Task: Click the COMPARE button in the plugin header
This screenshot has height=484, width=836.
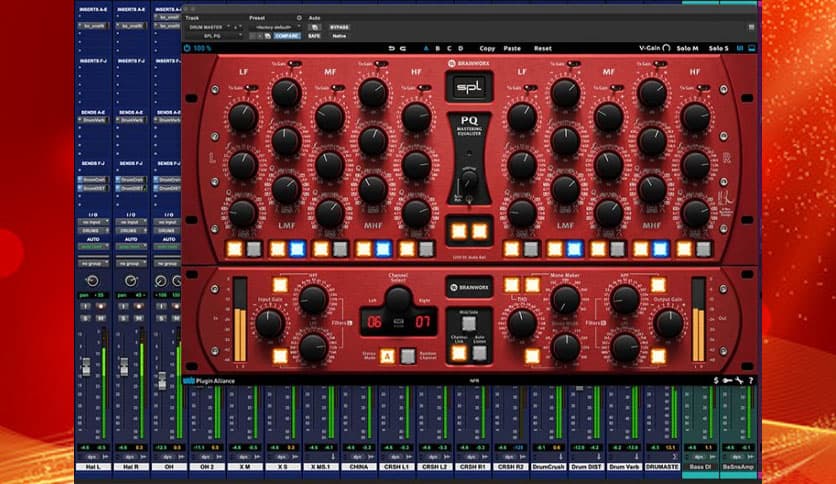Action: click(287, 36)
